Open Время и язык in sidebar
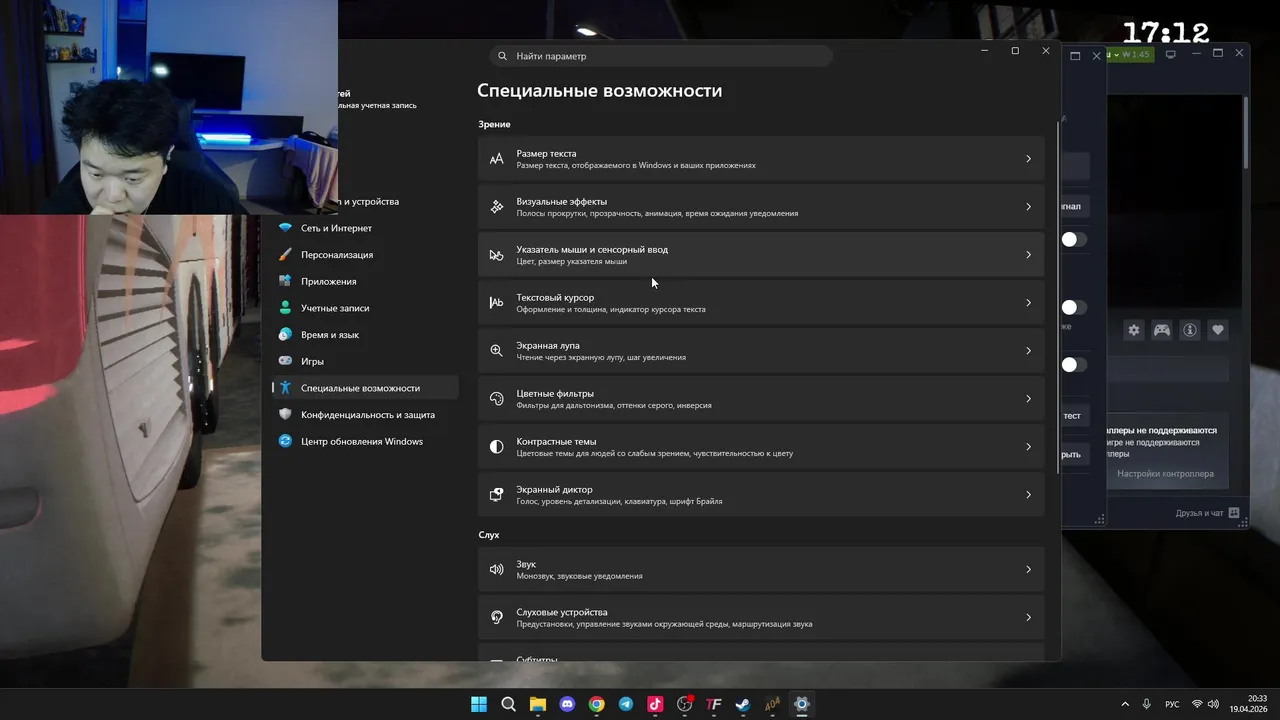The image size is (1280, 720). [x=365, y=335]
